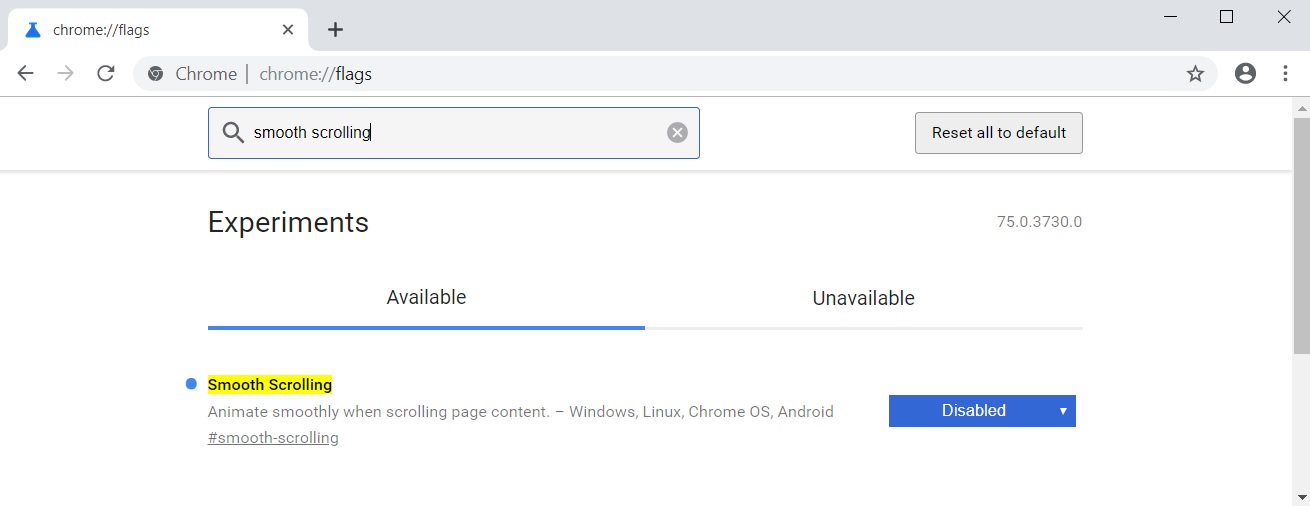
Task: Click the forward navigation arrow
Action: pos(66,74)
